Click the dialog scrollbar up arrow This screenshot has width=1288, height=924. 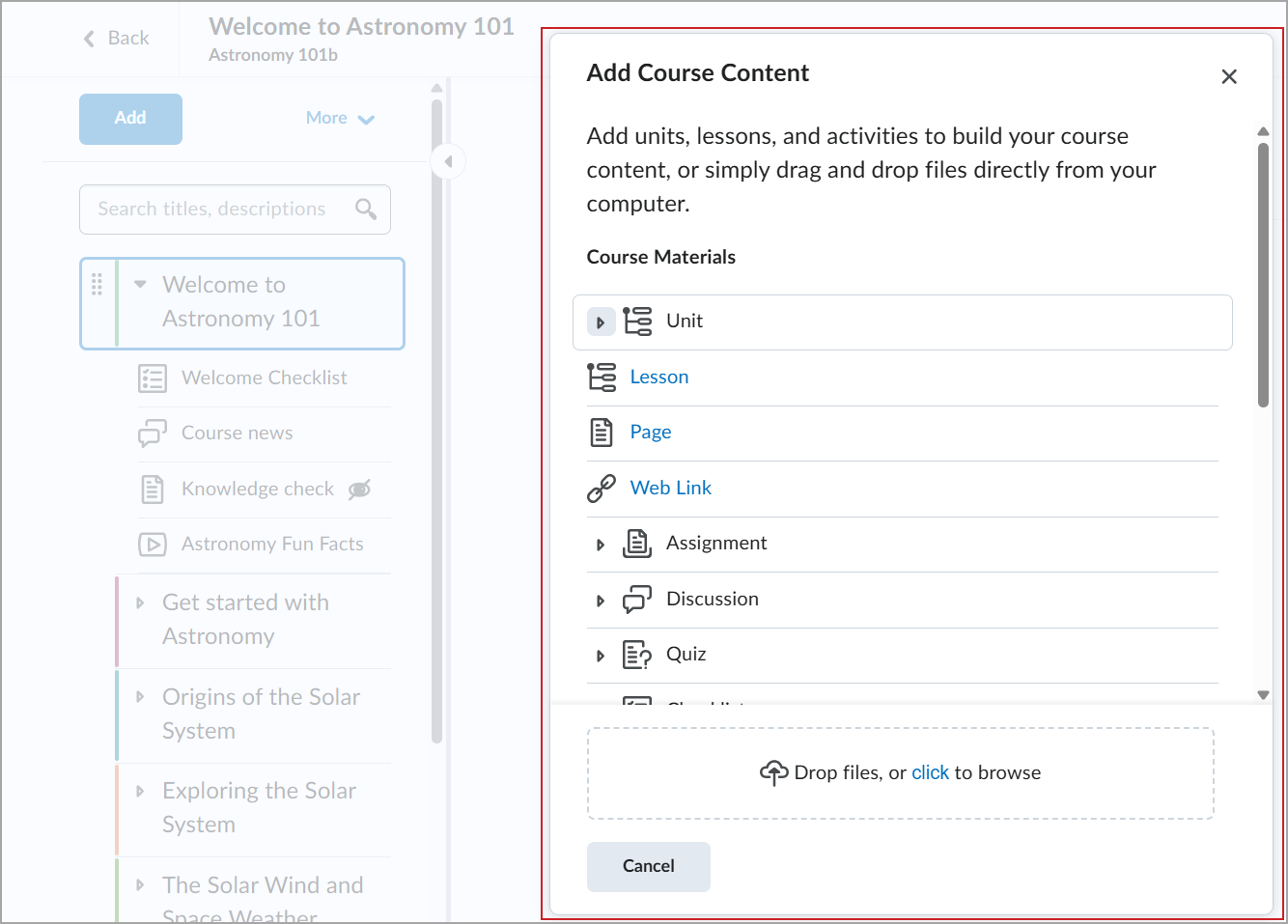click(1263, 130)
